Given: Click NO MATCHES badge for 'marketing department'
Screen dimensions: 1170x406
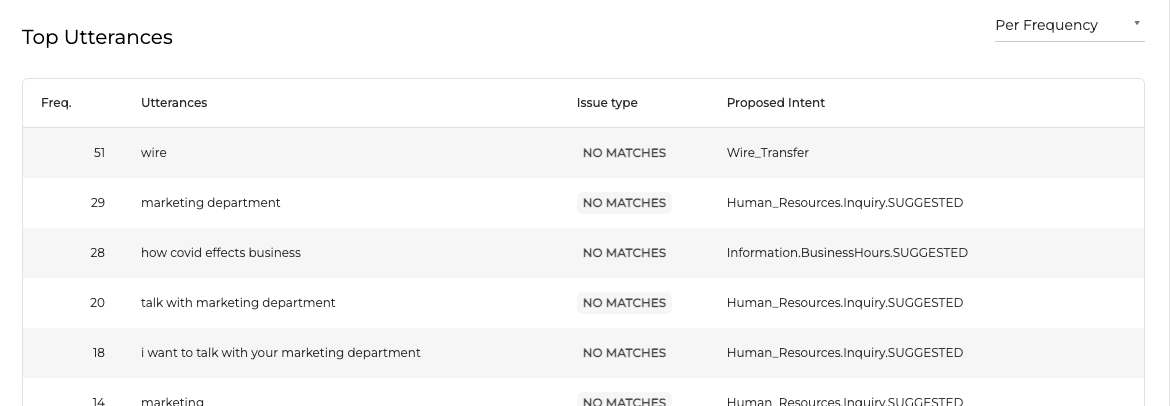Looking at the screenshot, I should pyautogui.click(x=624, y=203).
